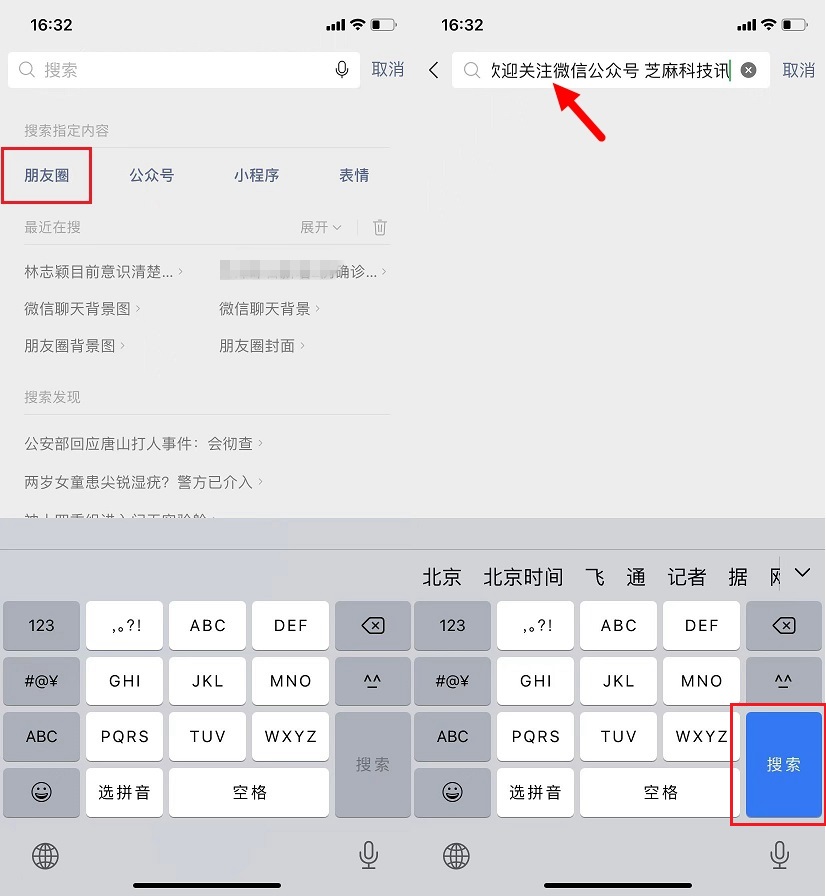Viewport: 826px width, 896px height.
Task: Focus the left 搜索 input field
Action: (184, 70)
